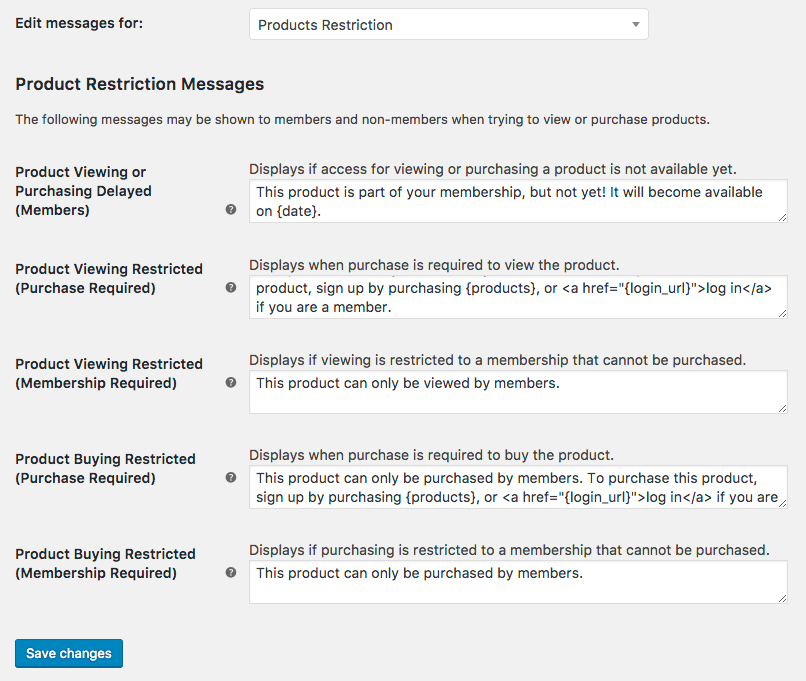Screen dimensions: 806x681
Task: Click help icon for Product Viewing or Purchasing Delayed
Action: pos(231,209)
